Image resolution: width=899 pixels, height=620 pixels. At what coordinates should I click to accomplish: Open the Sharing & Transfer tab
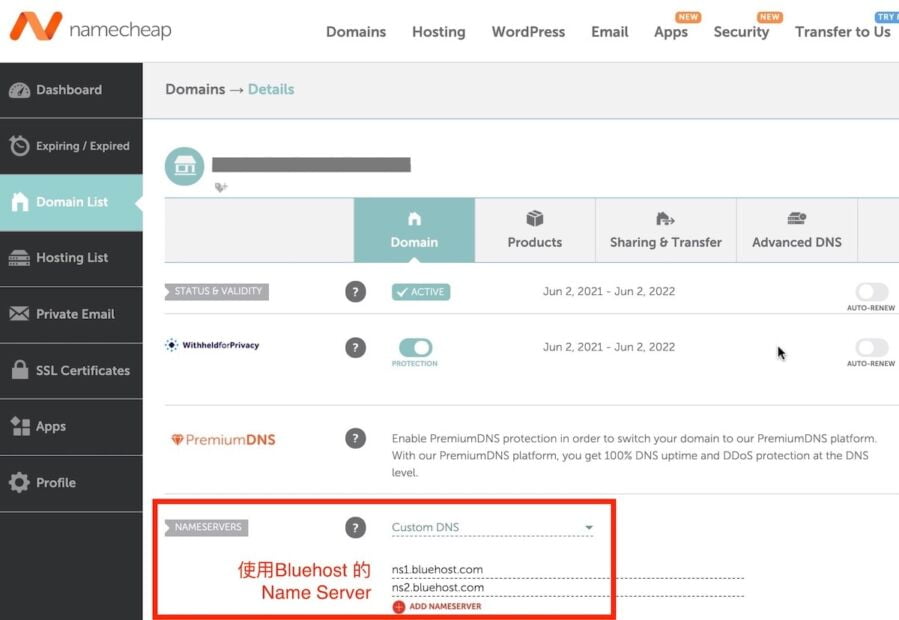[x=665, y=230]
